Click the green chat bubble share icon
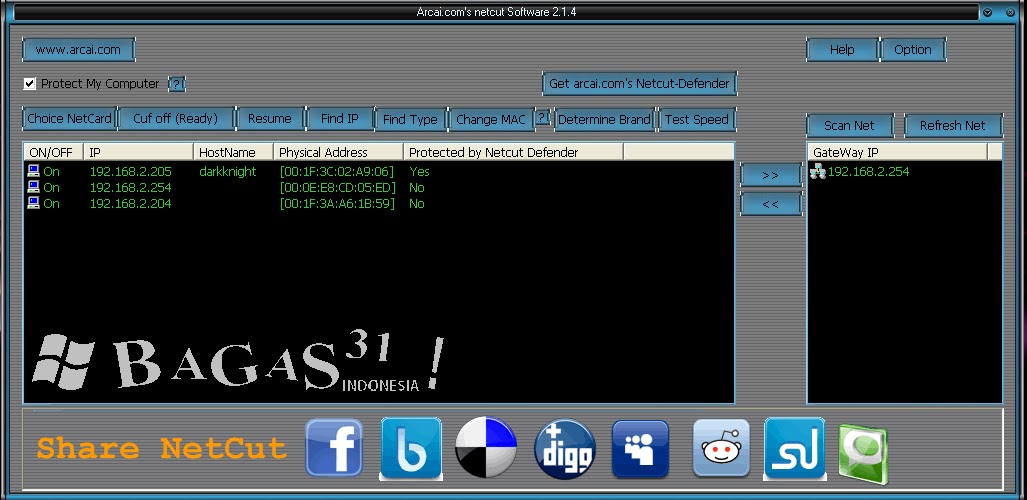This screenshot has width=1027, height=500. [863, 454]
